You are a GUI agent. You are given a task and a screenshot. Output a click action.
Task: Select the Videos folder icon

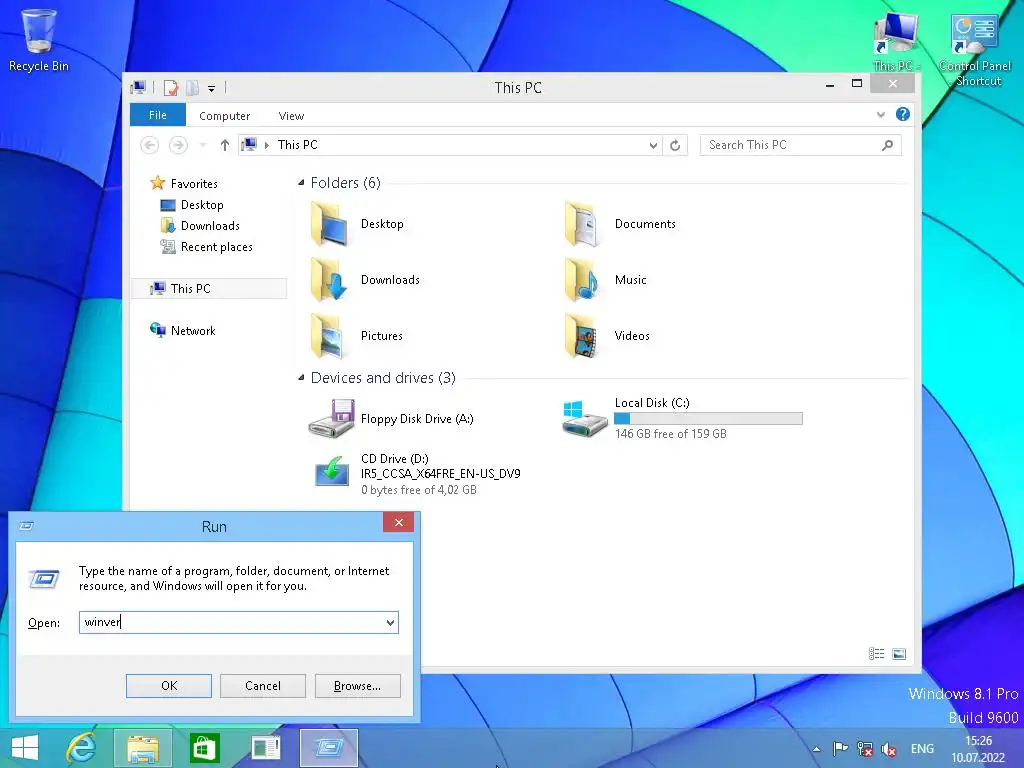[583, 336]
